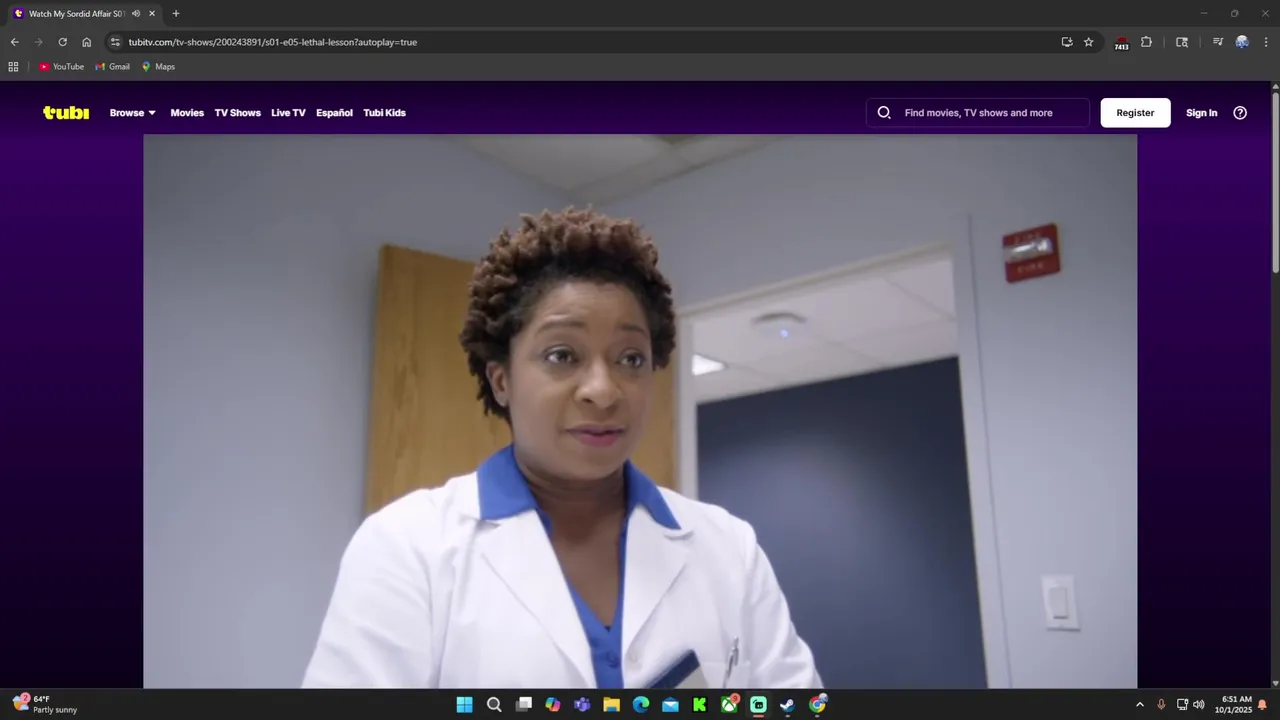The image size is (1280, 720).
Task: Open Microsoft Teams from taskbar
Action: pos(582,705)
